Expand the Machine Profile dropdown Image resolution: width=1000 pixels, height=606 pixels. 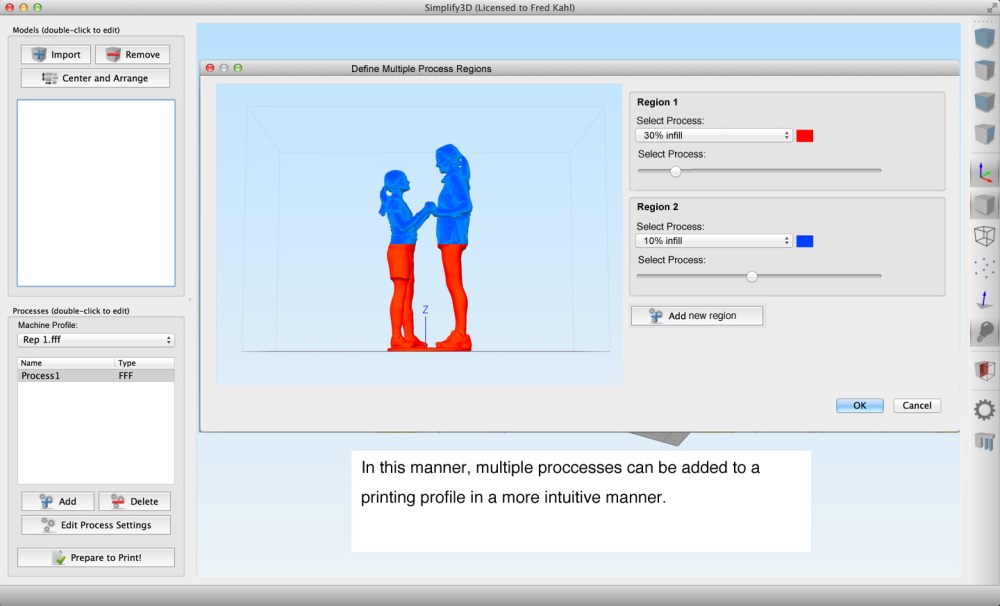click(x=96, y=340)
